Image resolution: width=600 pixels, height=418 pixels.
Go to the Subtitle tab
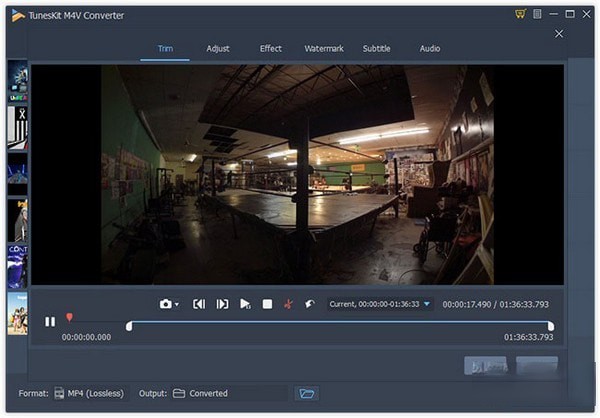tap(376, 48)
